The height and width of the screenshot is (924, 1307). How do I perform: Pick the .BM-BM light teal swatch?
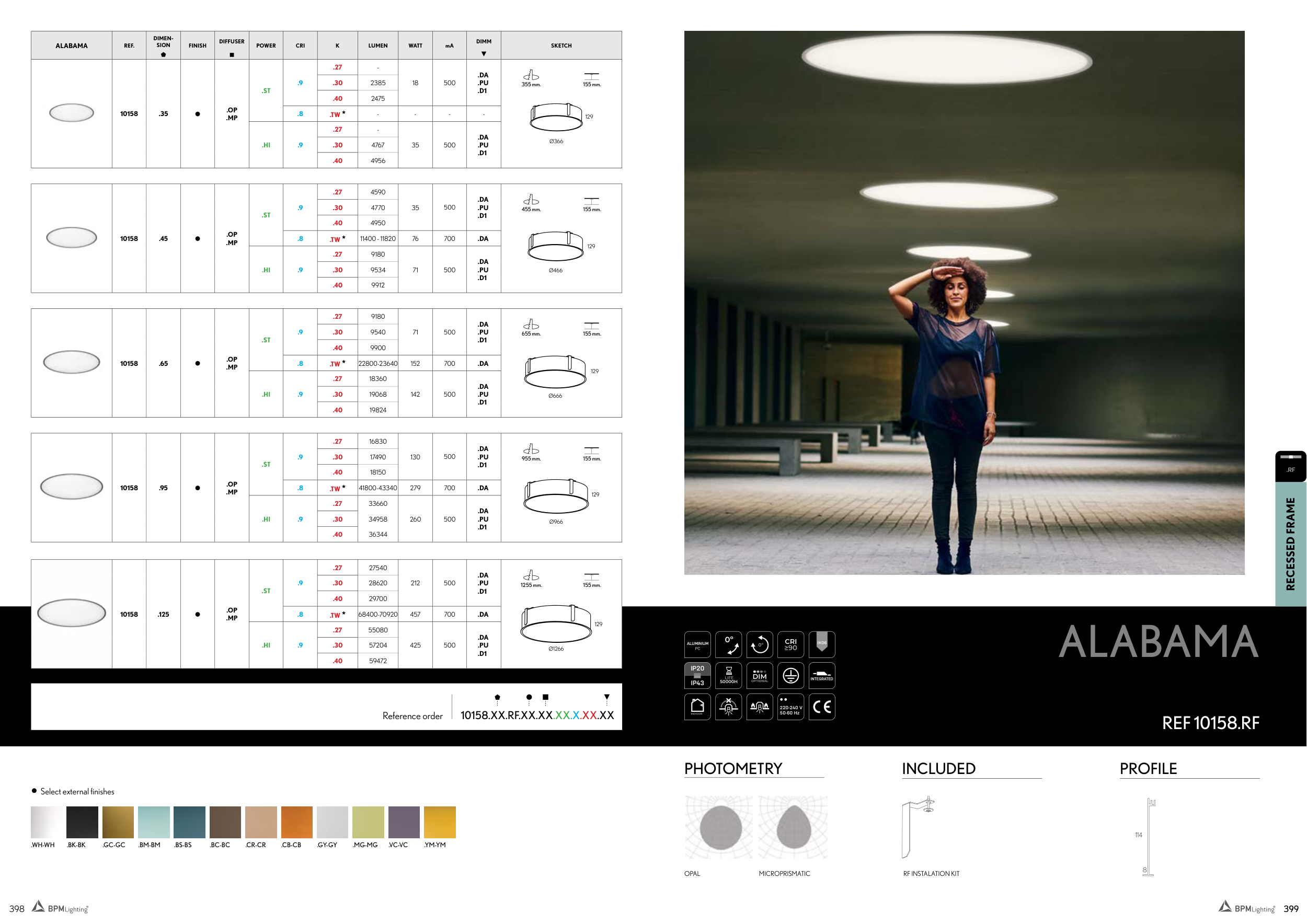(x=154, y=822)
